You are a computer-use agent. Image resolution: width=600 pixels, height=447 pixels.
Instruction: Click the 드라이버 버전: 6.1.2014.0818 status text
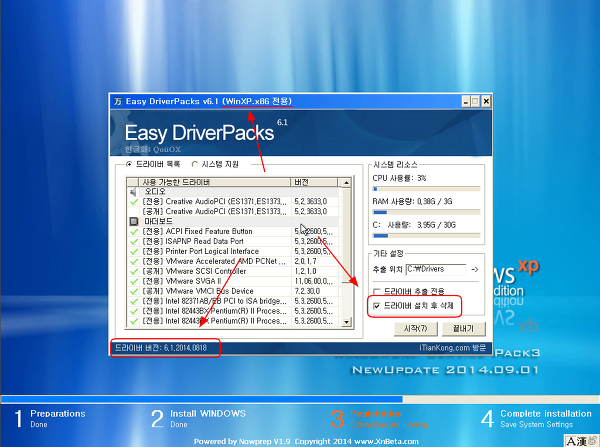click(161, 348)
